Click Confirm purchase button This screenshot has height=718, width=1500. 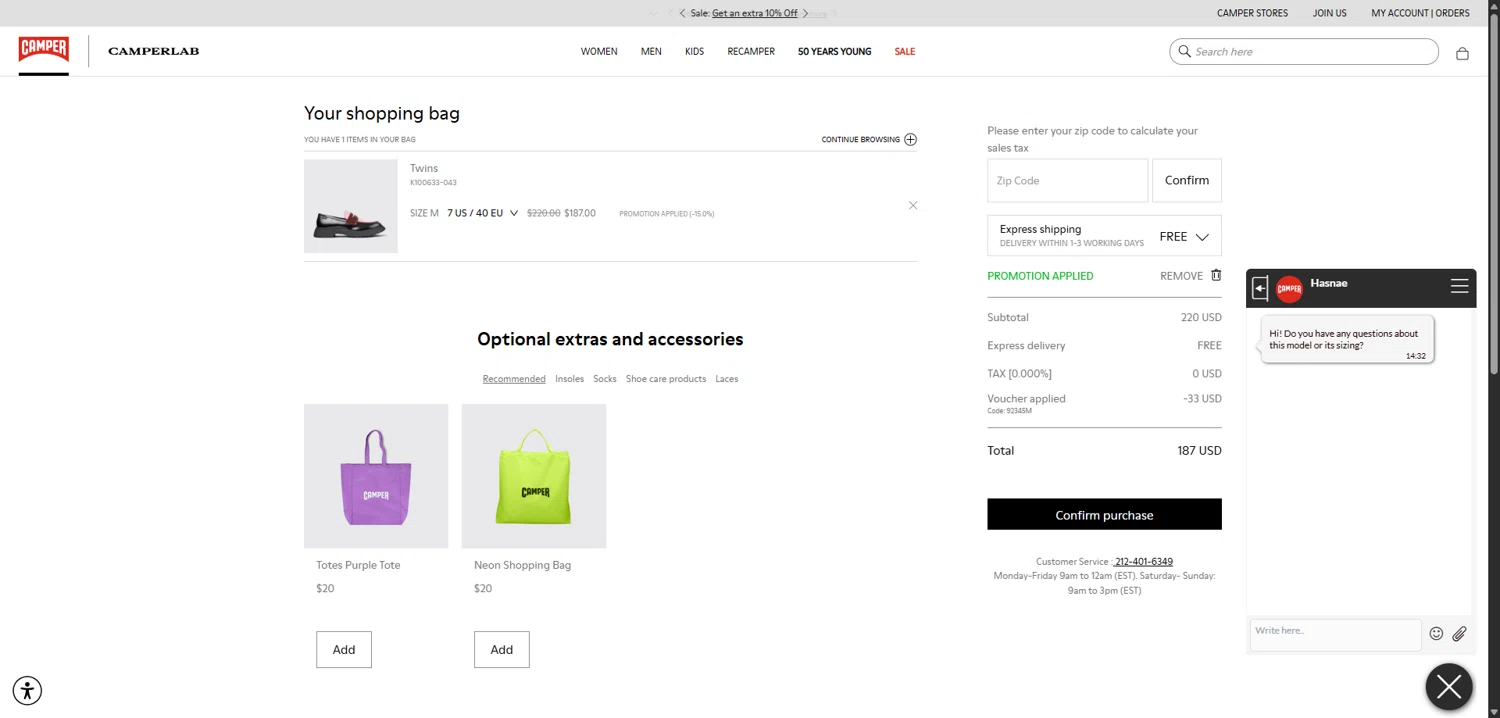point(1104,514)
